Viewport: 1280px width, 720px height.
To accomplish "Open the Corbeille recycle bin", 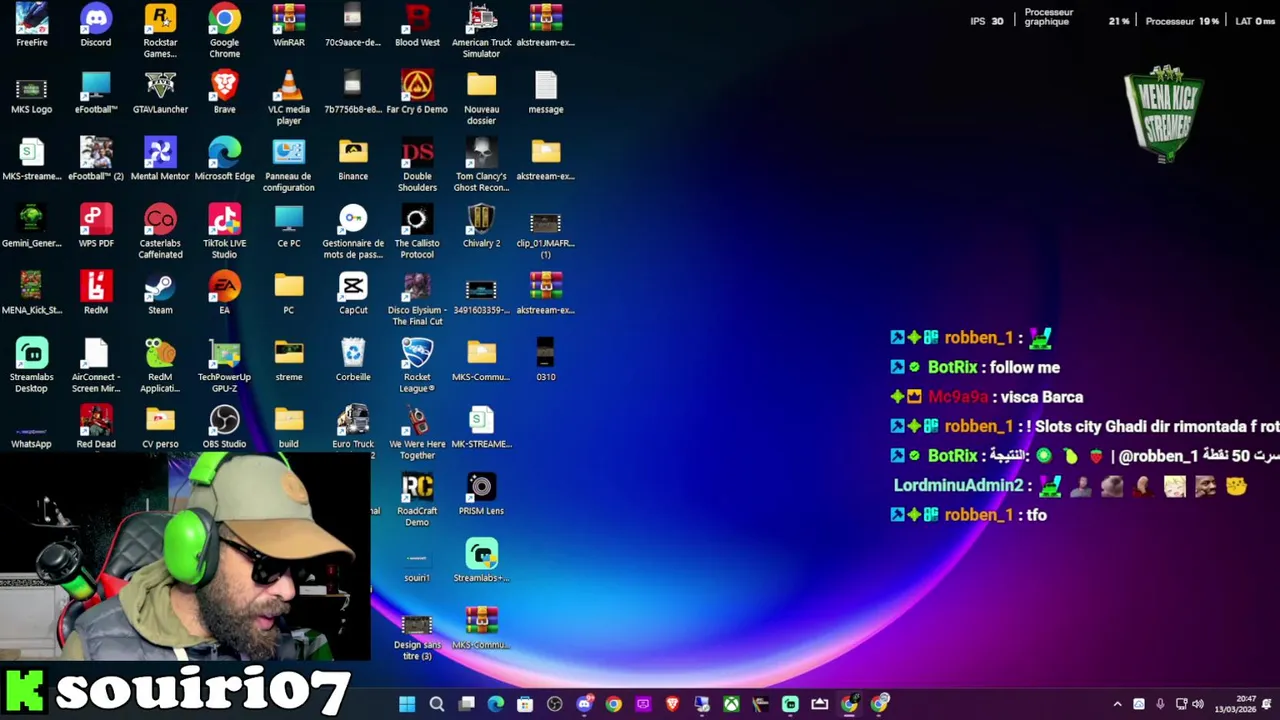I will pos(353,361).
